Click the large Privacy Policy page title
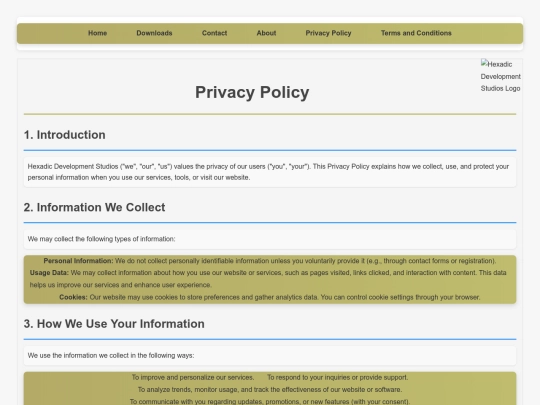 click(x=252, y=92)
